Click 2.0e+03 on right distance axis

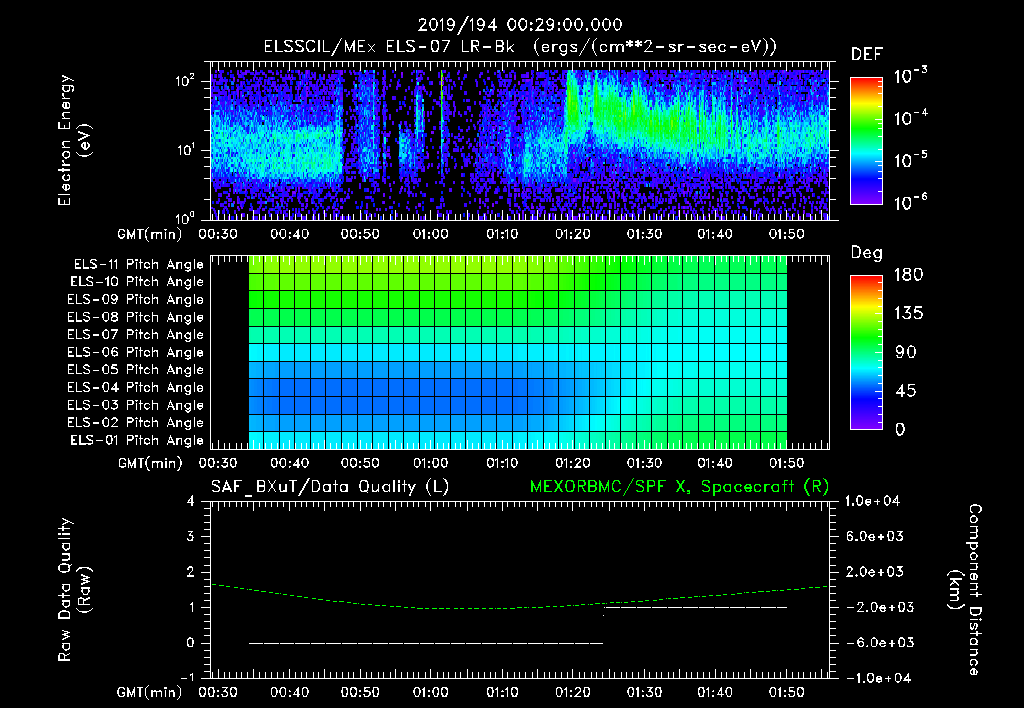(874, 572)
